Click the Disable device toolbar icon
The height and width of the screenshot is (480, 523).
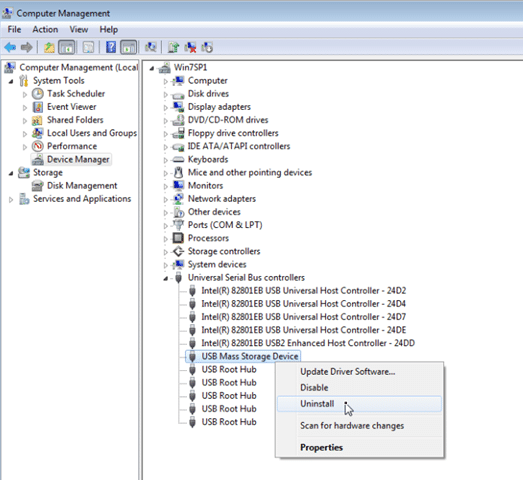(207, 47)
